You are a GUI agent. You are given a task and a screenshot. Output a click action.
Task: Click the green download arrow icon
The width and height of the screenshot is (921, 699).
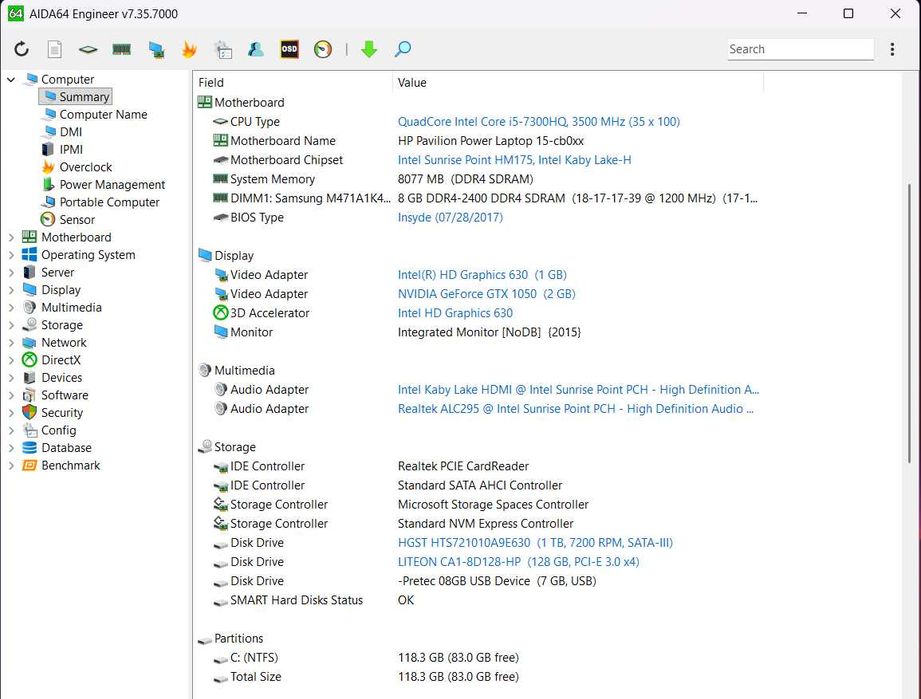click(x=369, y=49)
